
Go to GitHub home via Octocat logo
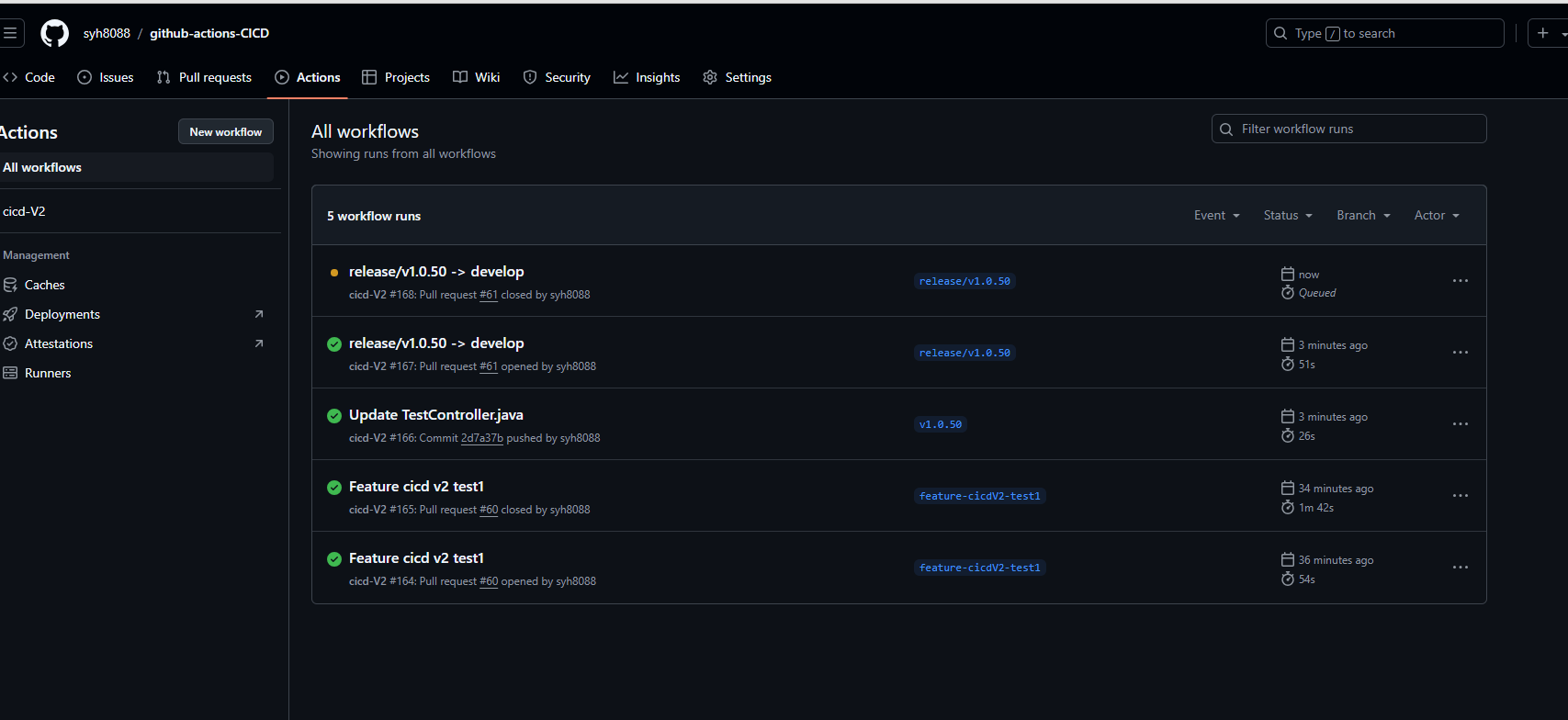55,33
